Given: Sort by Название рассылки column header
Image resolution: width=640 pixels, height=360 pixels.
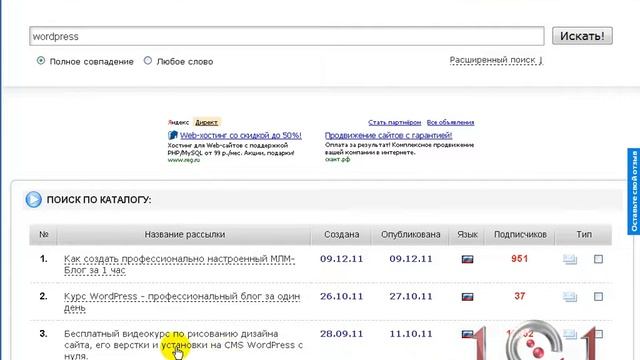Looking at the screenshot, I should pyautogui.click(x=184, y=235).
